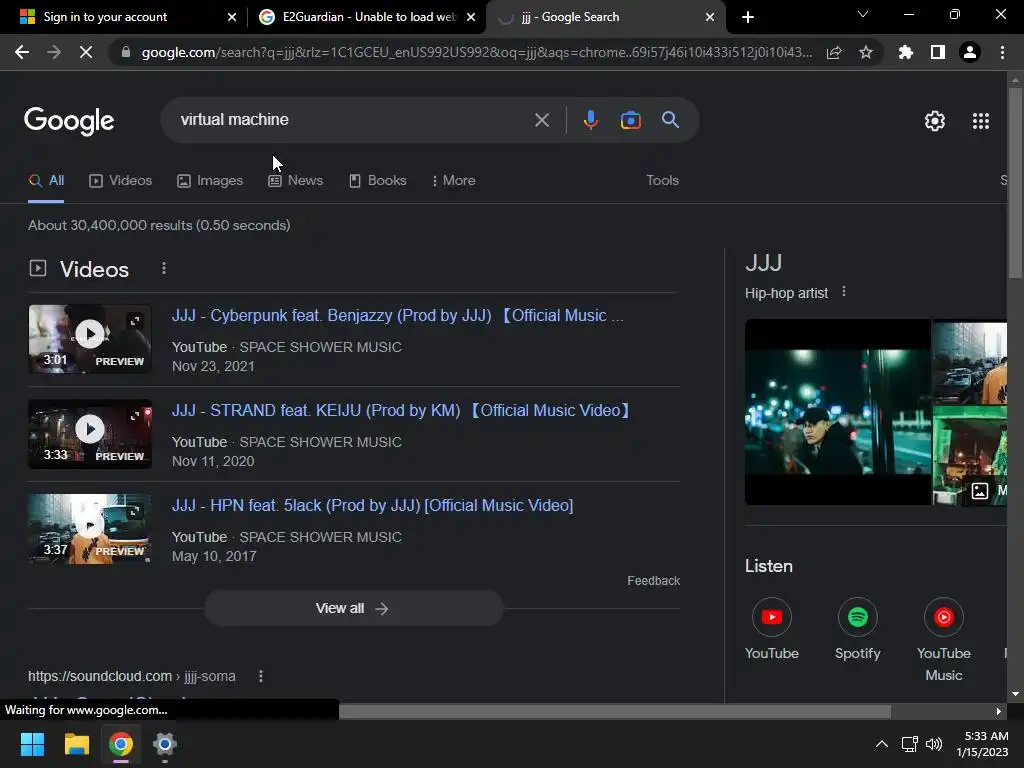Open JJJ hip-hop artist options menu
Image resolution: width=1024 pixels, height=768 pixels.
pos(844,291)
